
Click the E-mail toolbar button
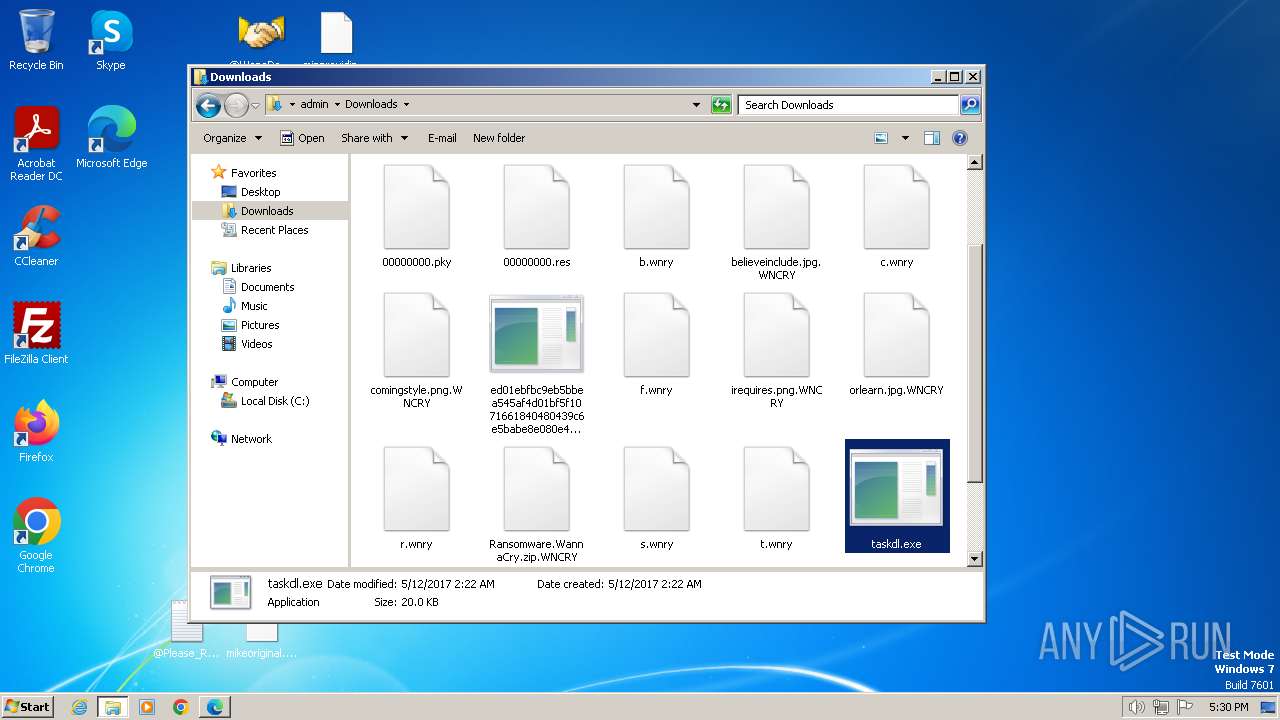tap(442, 138)
